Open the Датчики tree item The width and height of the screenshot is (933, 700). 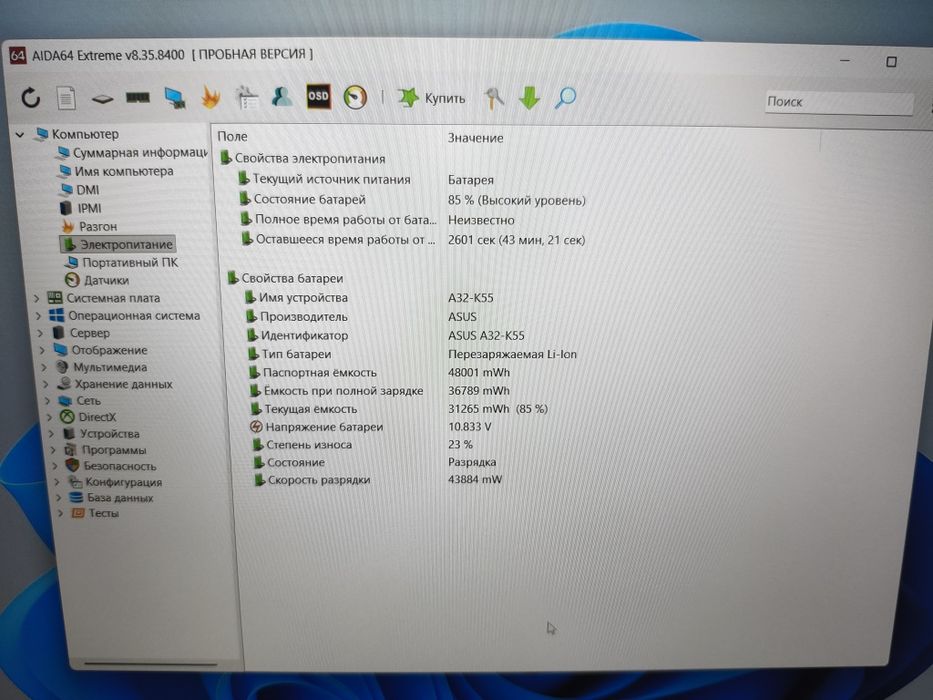pos(106,280)
